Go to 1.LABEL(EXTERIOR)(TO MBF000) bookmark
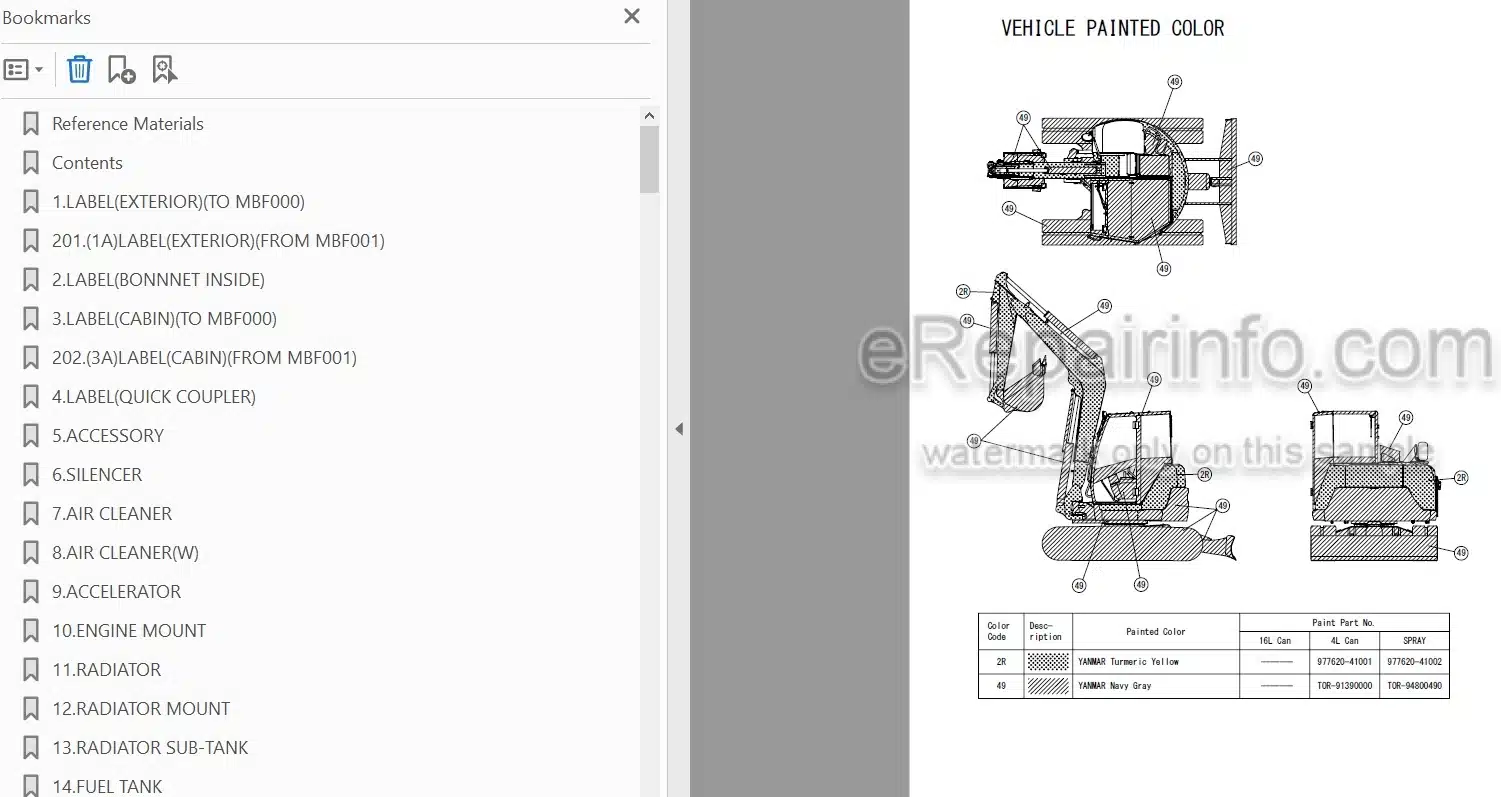Image resolution: width=1501 pixels, height=797 pixels. click(x=178, y=202)
